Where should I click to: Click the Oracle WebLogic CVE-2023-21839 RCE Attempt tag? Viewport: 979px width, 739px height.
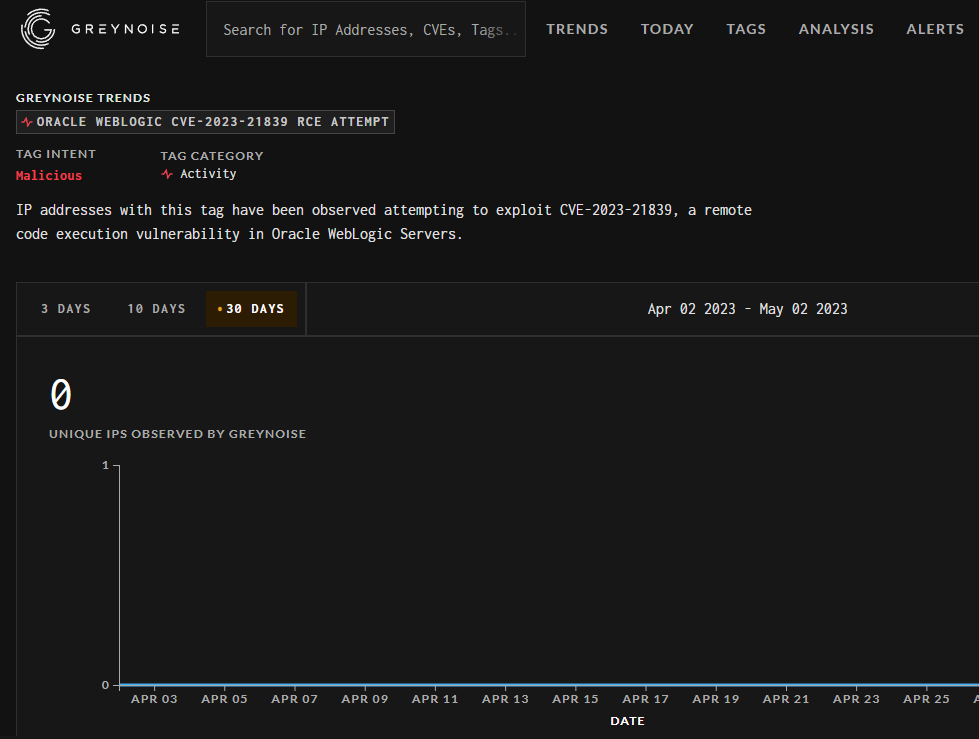coord(205,122)
